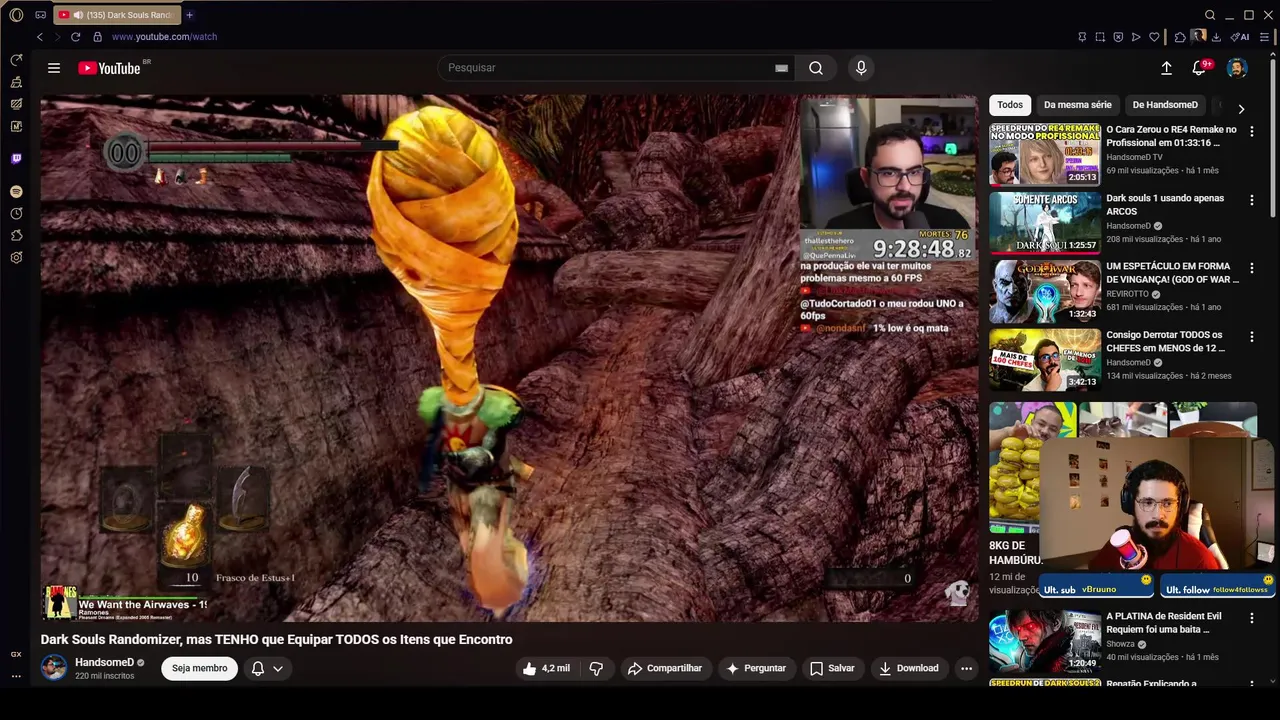Viewport: 1280px width, 720px height.
Task: Go back using the browser back arrow
Action: click(x=40, y=37)
